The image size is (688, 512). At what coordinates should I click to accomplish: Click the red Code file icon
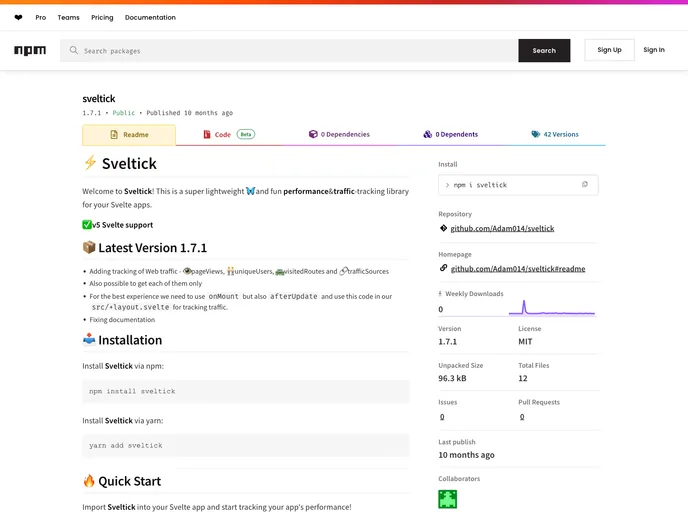[x=207, y=134]
